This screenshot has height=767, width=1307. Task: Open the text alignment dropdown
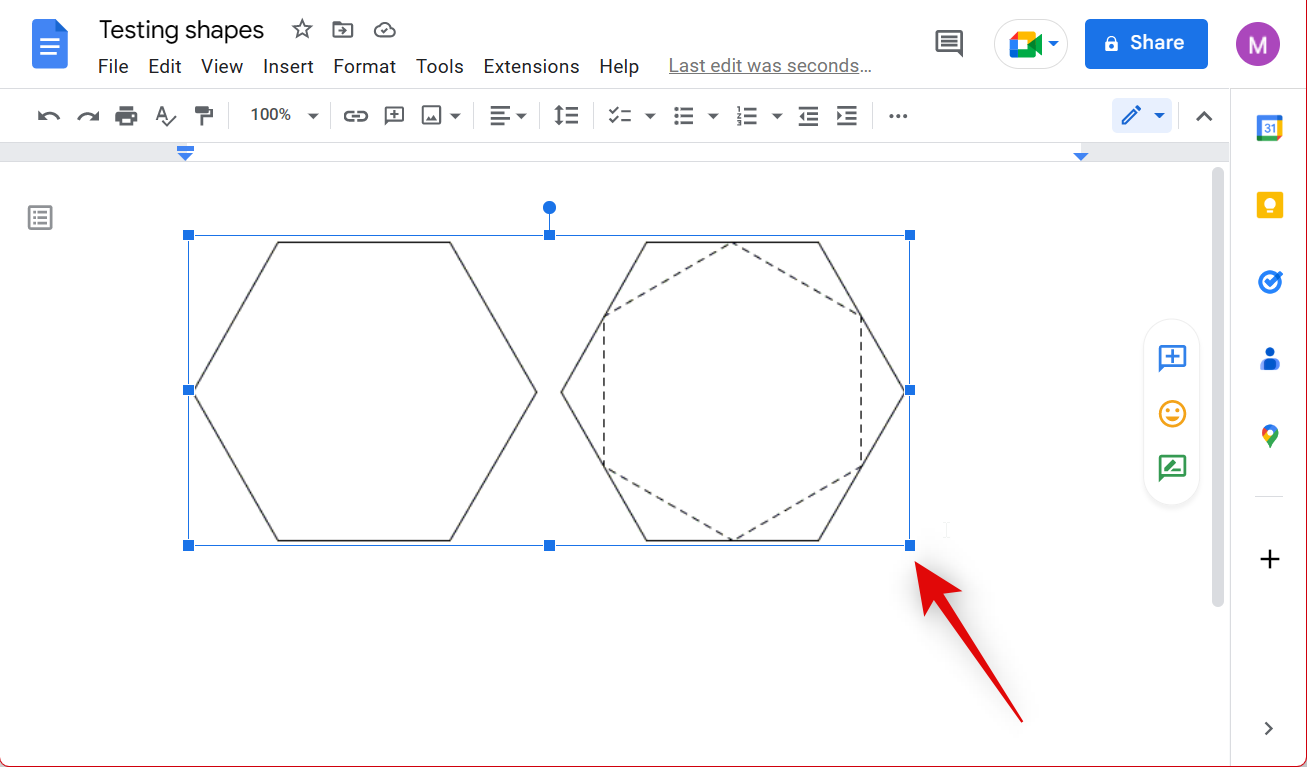click(508, 116)
